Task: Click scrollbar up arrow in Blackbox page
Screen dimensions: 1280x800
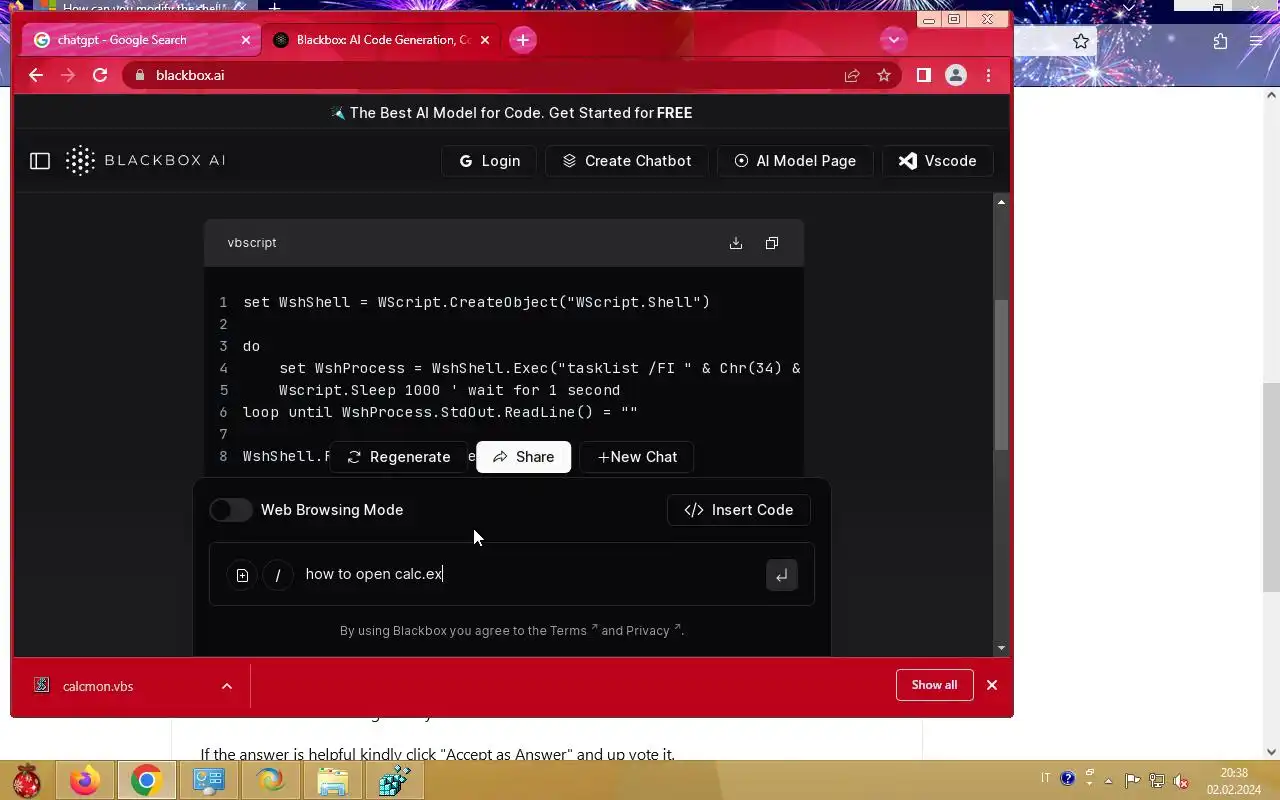Action: click(x=1001, y=203)
